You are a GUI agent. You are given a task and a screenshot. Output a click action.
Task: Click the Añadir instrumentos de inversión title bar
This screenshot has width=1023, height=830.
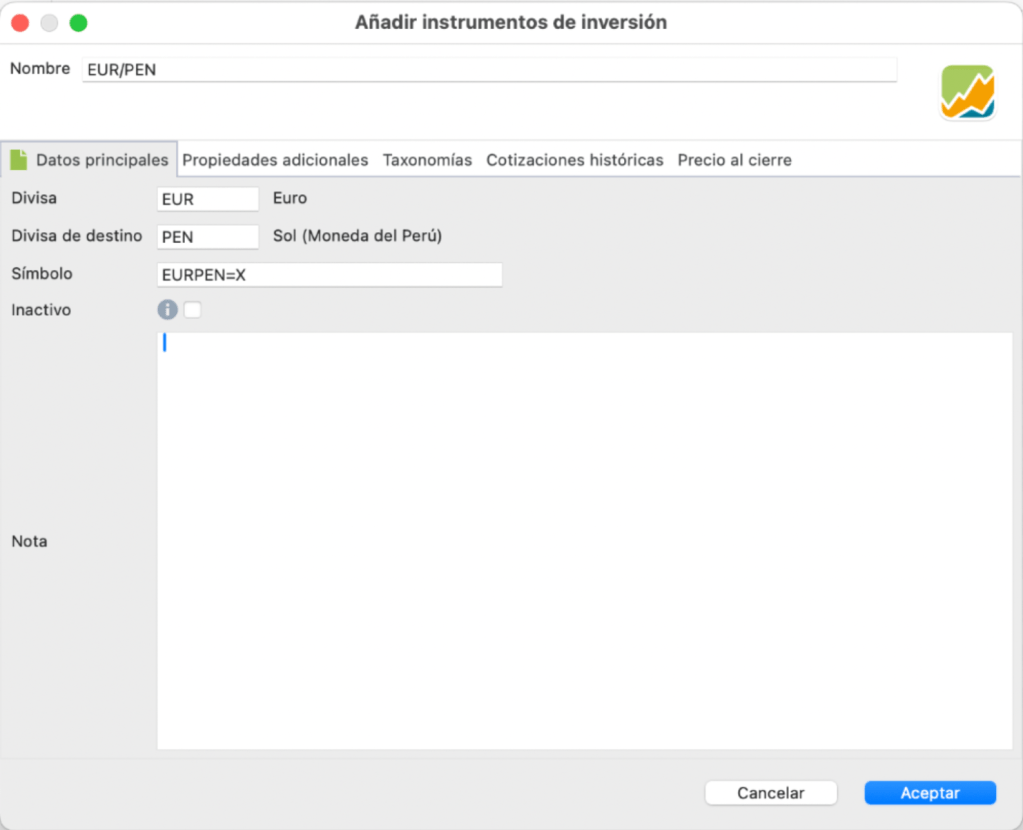coord(510,22)
